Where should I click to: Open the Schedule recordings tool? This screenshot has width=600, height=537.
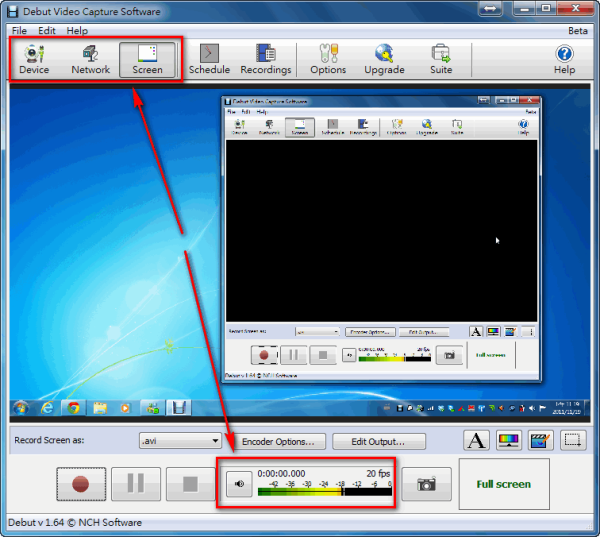coord(209,59)
